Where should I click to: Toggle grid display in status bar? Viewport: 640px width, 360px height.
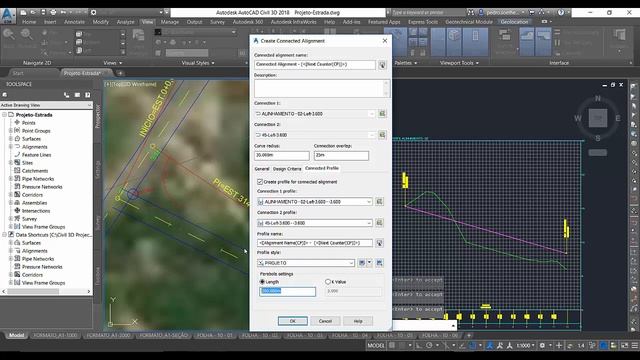pos(392,345)
